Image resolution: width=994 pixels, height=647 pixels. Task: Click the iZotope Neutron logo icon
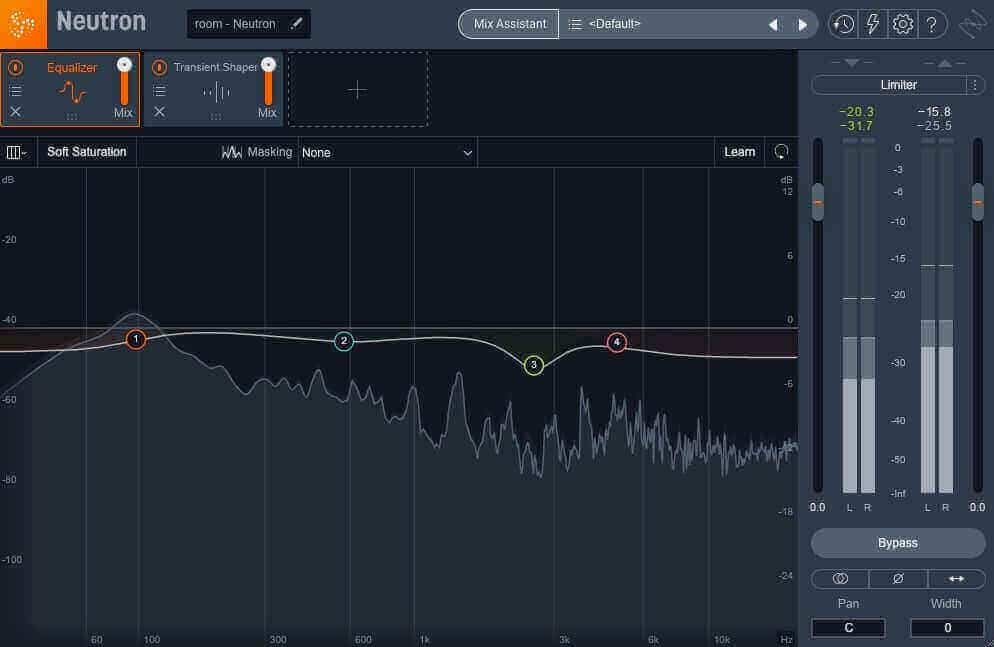tap(23, 24)
